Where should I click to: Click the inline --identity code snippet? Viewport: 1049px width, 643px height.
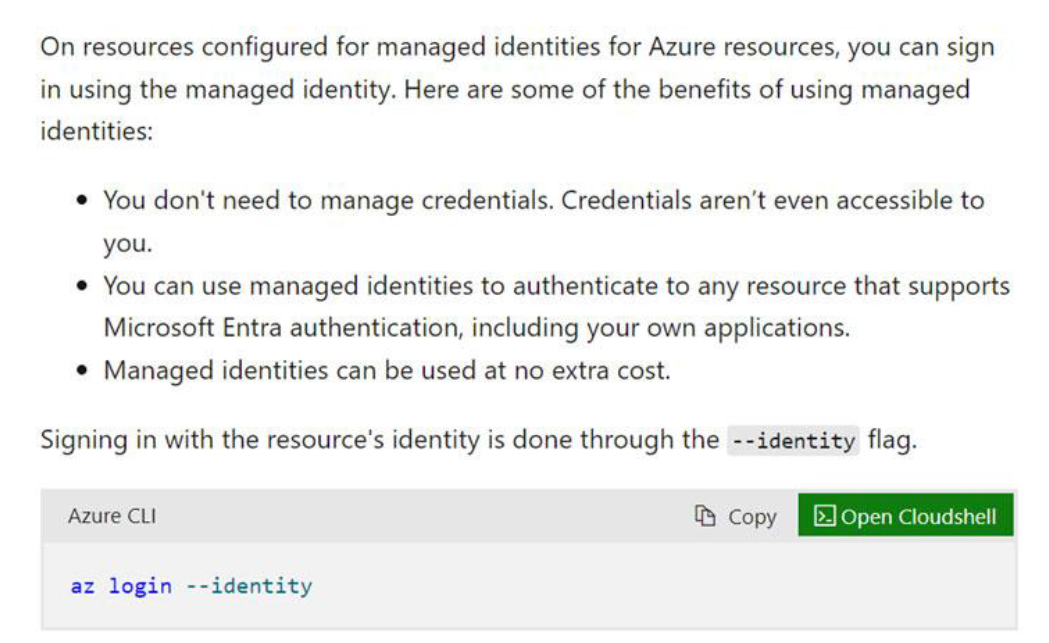pyautogui.click(x=792, y=441)
